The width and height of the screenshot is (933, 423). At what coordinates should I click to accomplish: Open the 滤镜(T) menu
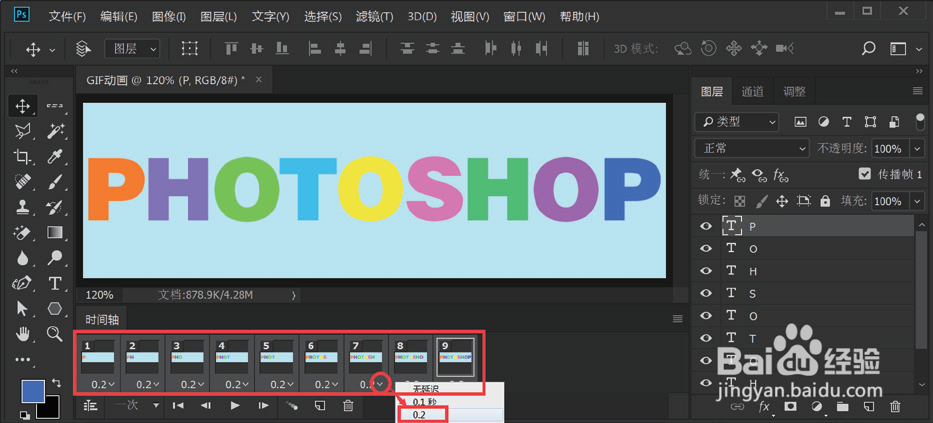point(375,17)
